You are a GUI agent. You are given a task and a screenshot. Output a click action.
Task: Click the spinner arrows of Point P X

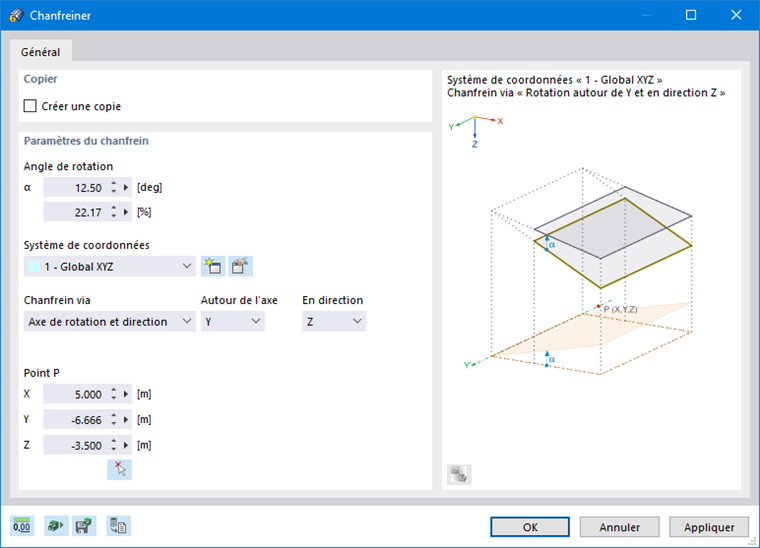click(x=114, y=394)
